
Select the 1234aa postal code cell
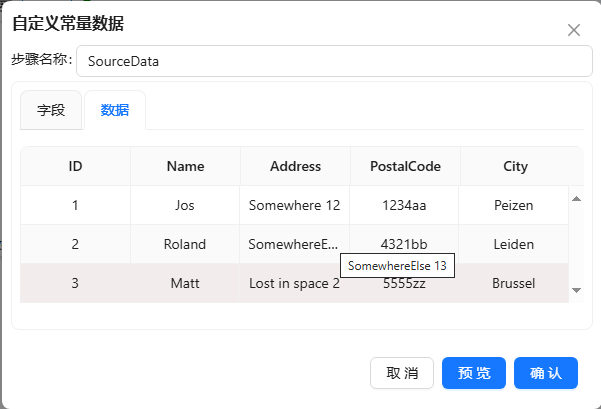[404, 205]
